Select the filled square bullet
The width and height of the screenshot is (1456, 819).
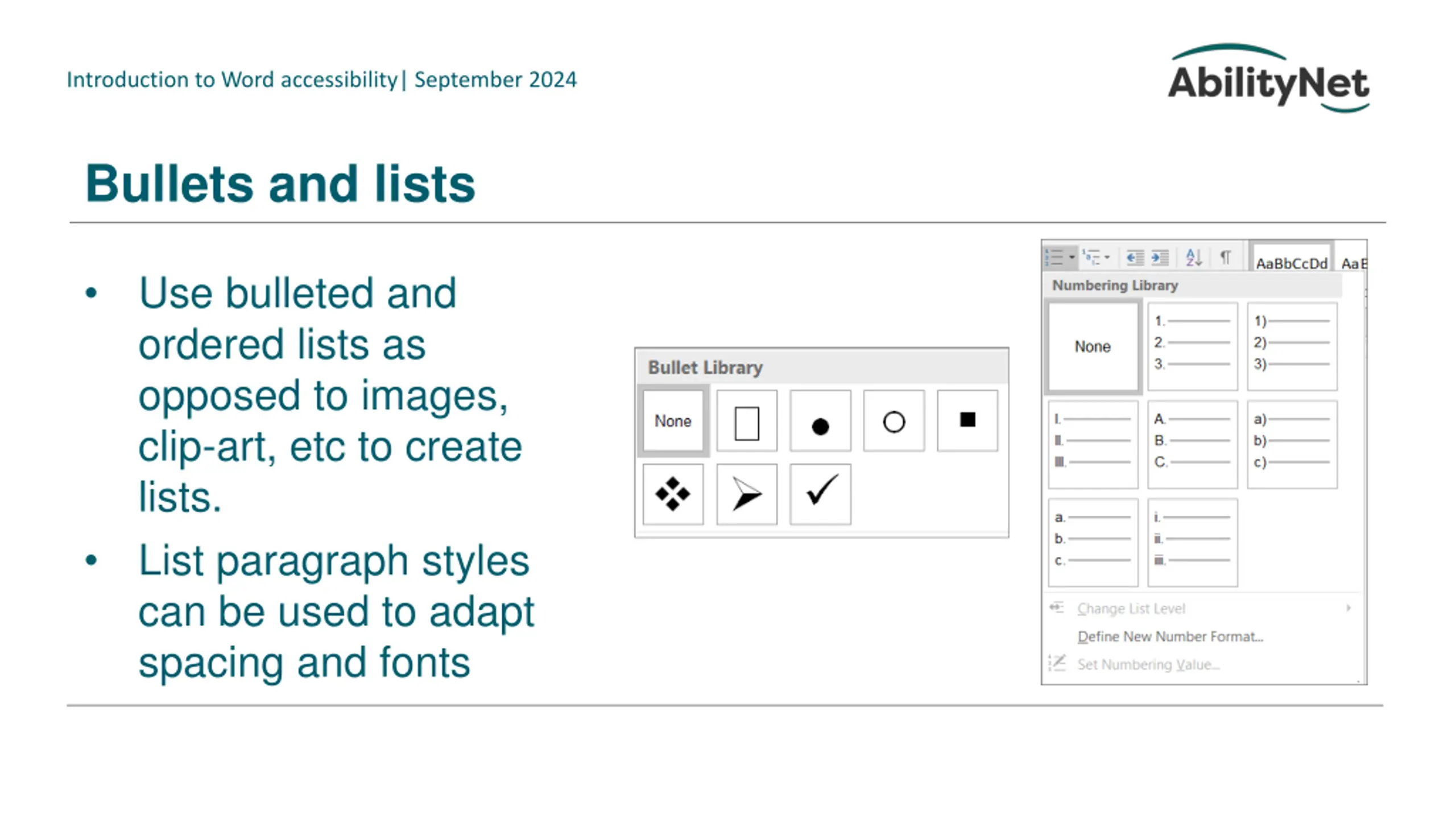tap(967, 421)
